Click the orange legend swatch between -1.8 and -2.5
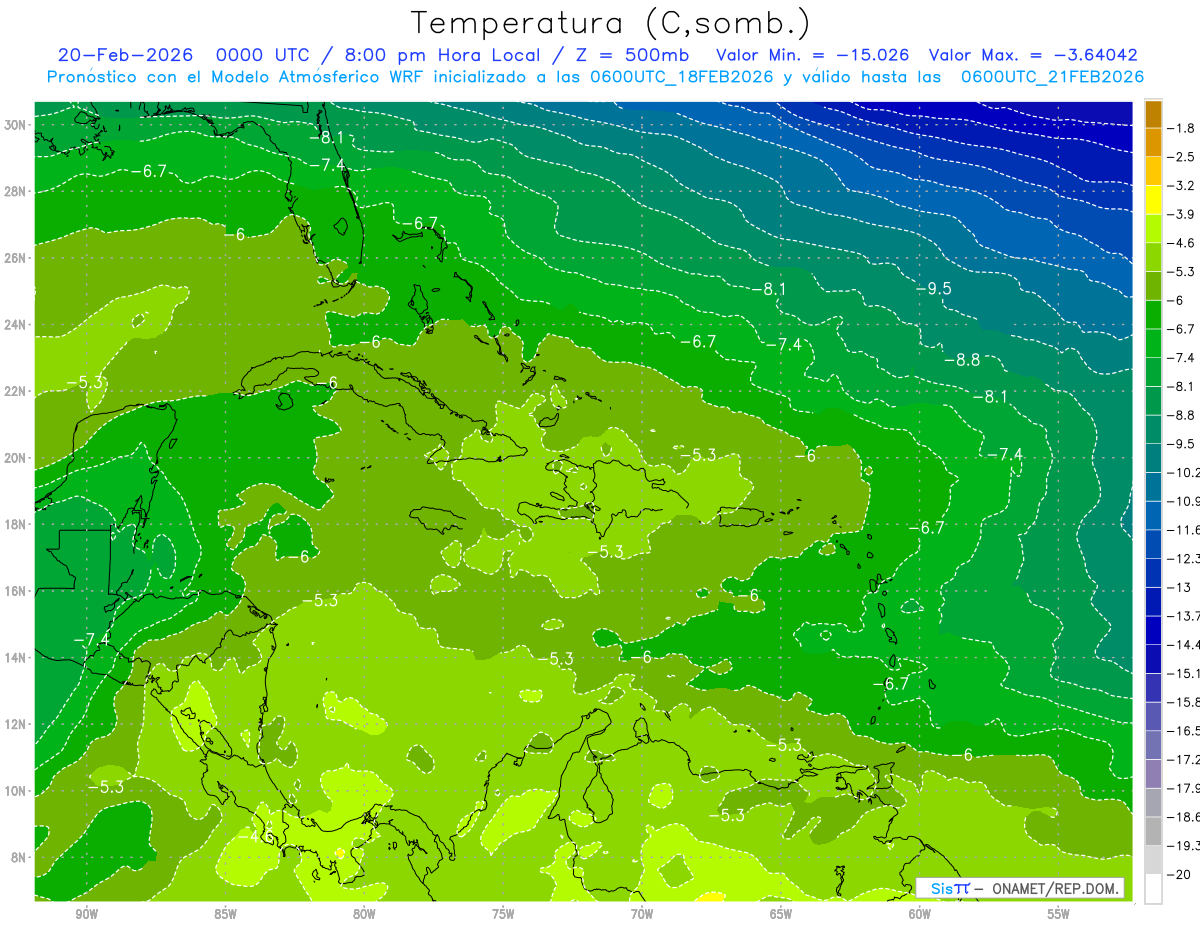This screenshot has height=927, width=1200. [x=1153, y=142]
